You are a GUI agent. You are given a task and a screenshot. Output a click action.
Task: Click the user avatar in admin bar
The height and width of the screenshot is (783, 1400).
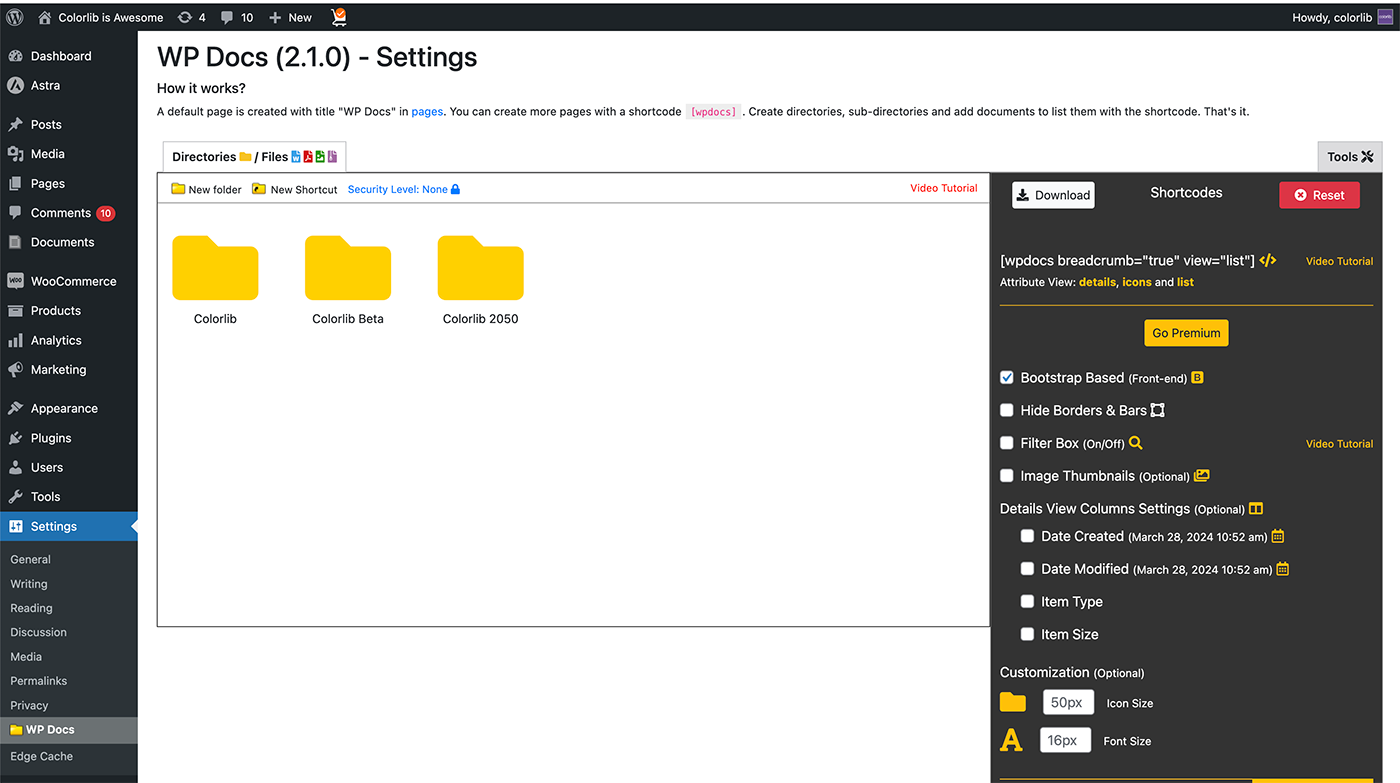click(x=1386, y=17)
